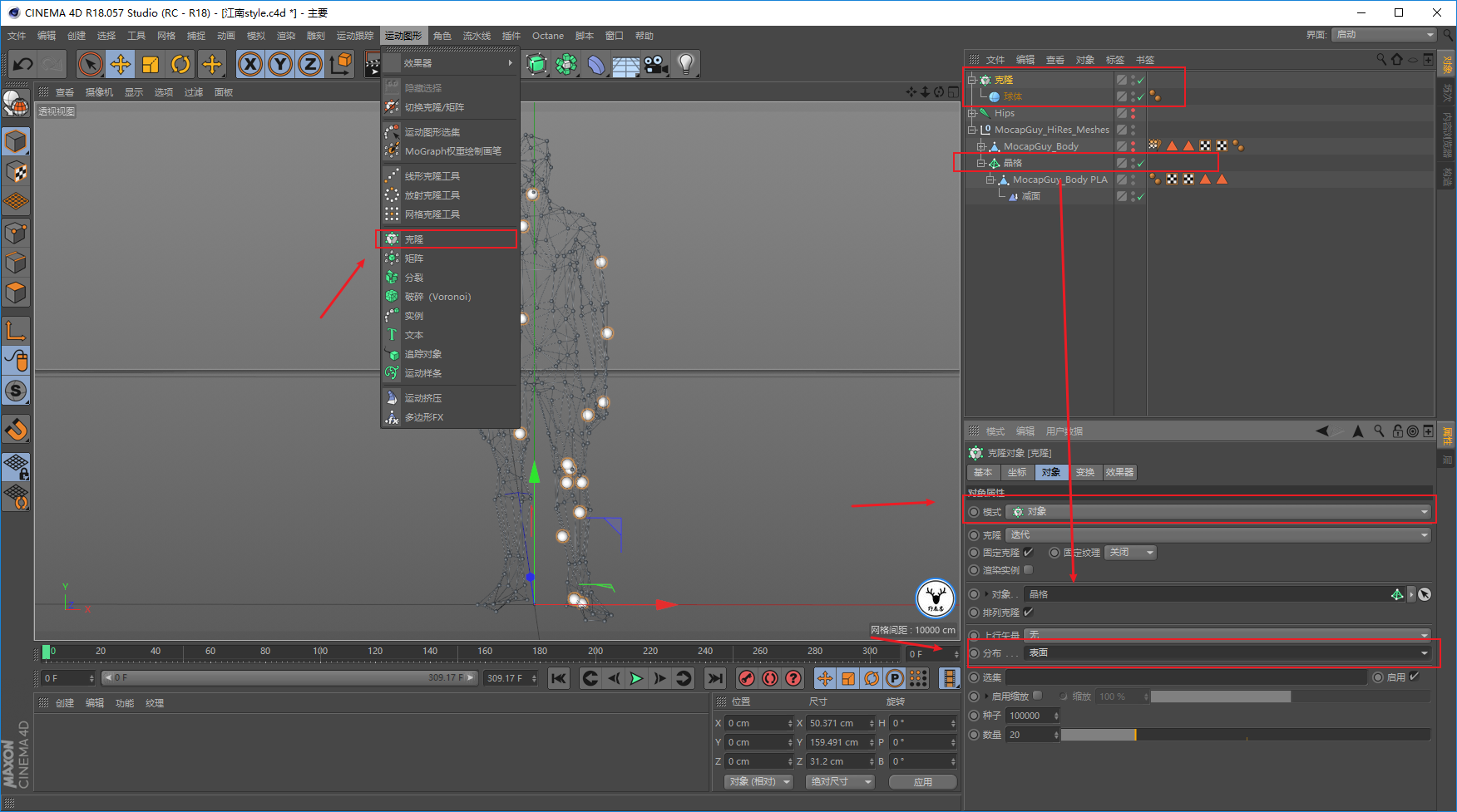Click the 数量 slider bar

(x=1246, y=735)
